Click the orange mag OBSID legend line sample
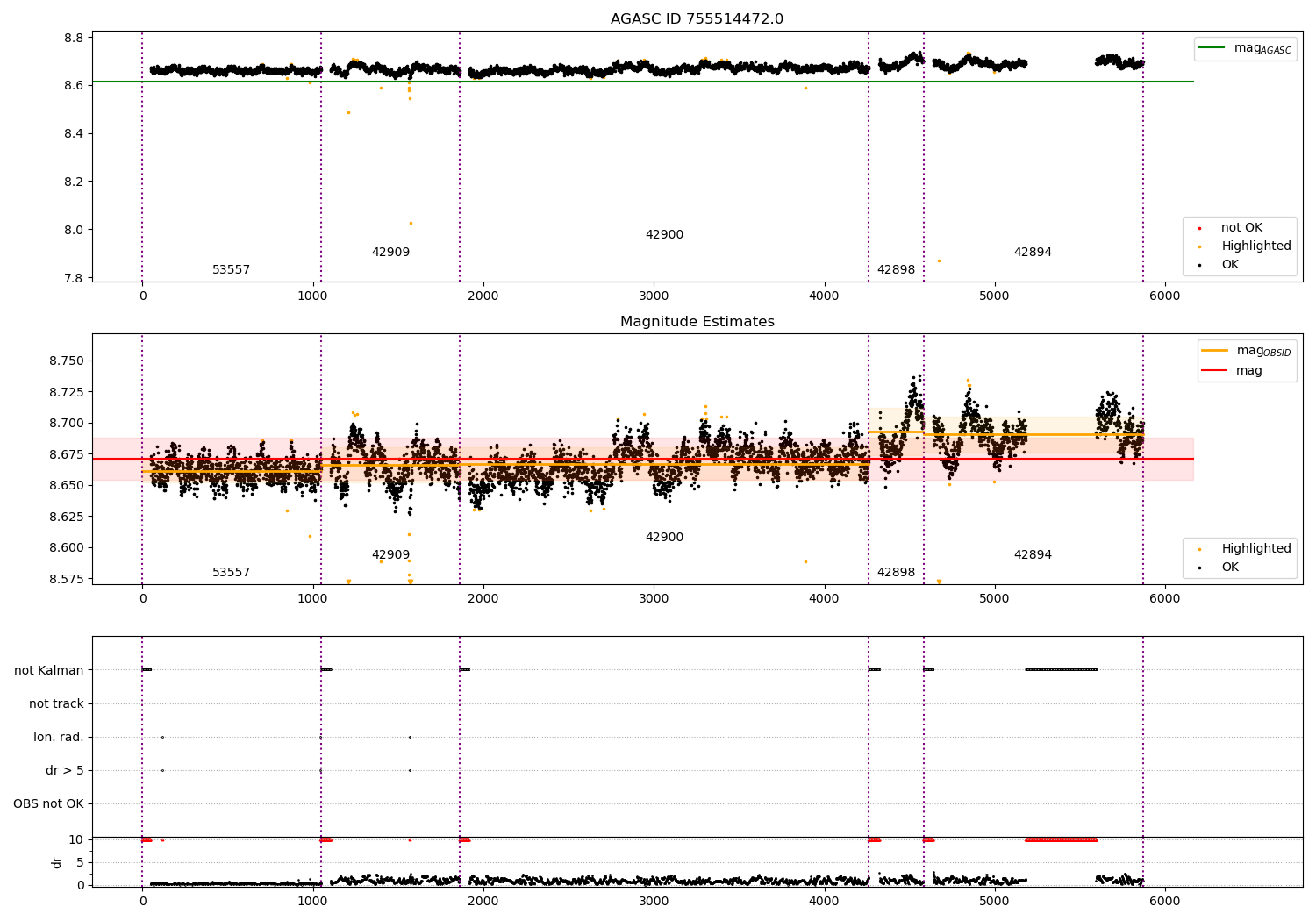 1214,351
